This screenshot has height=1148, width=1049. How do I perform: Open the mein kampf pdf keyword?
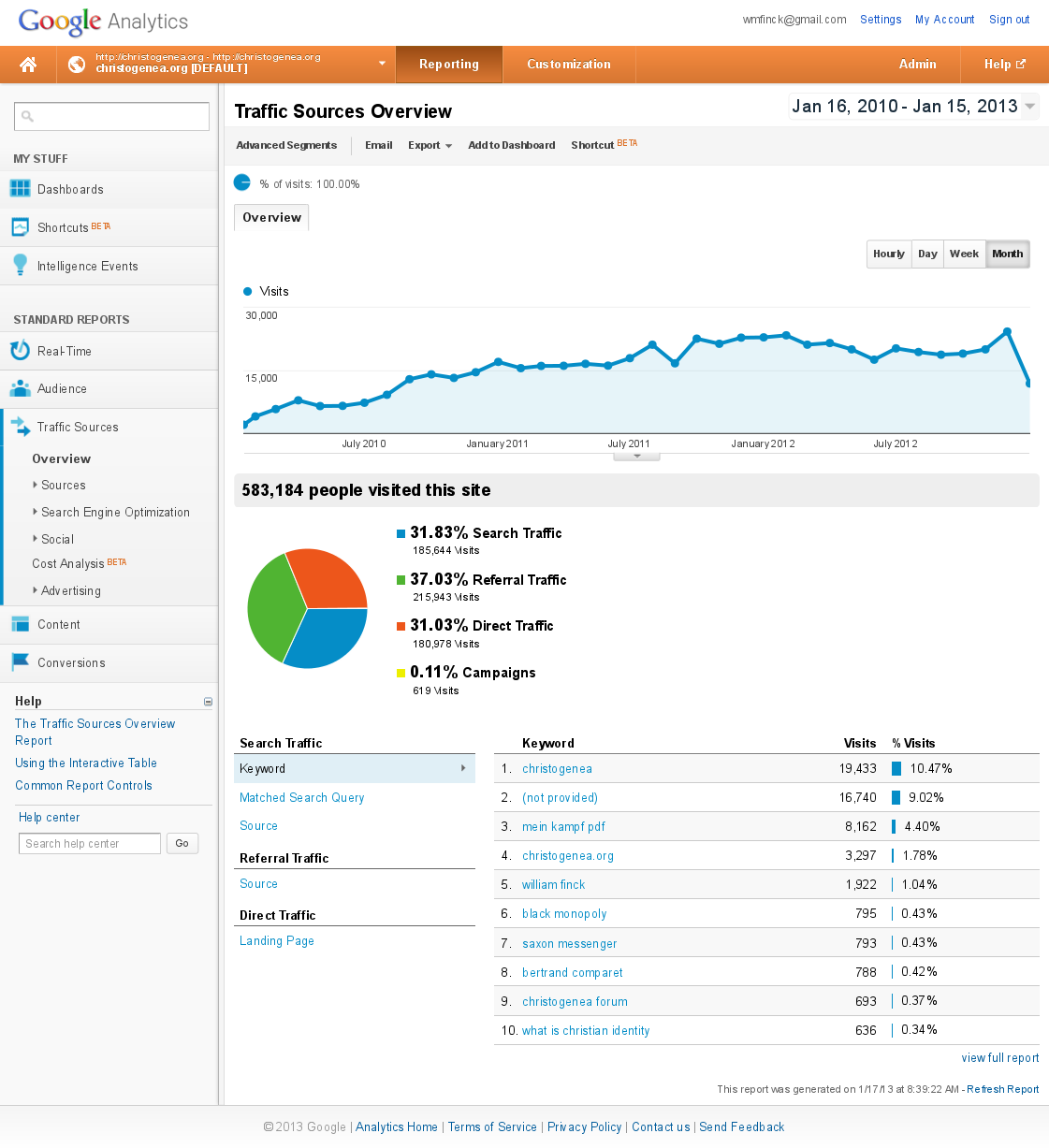[x=563, y=827]
